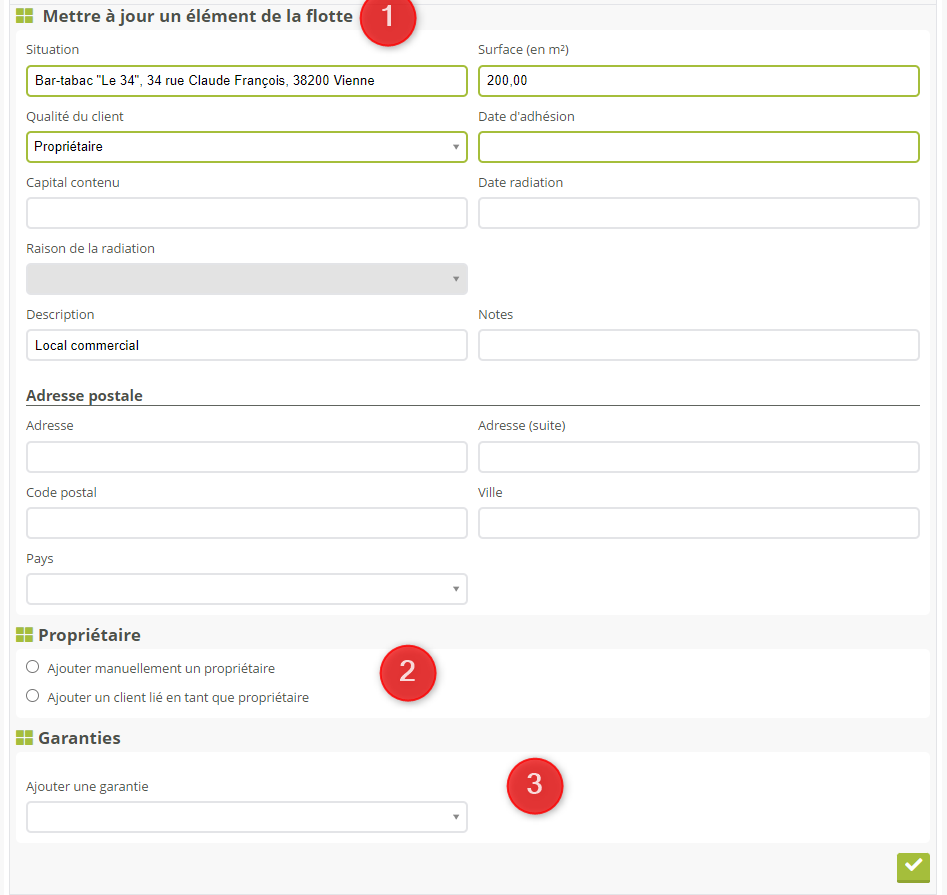Click the grid icon beside Mettre à jour heading

(x=24, y=16)
